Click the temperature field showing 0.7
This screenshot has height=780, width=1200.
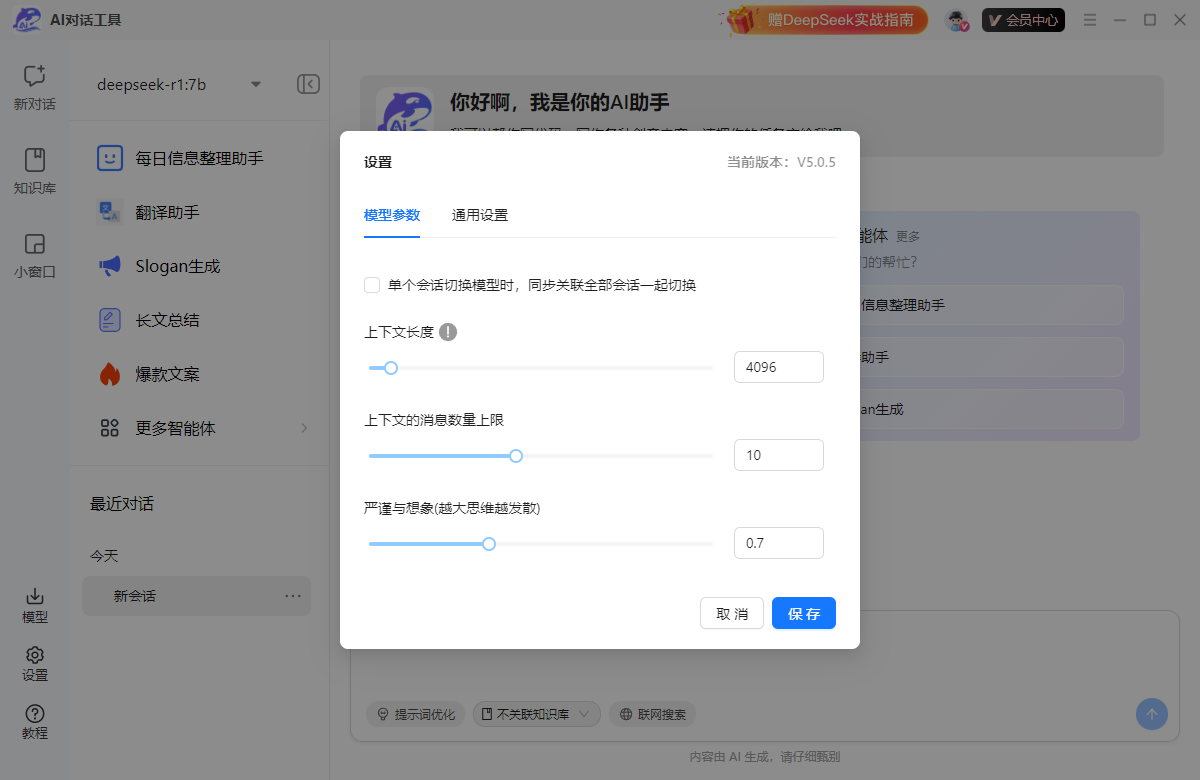[x=779, y=543]
